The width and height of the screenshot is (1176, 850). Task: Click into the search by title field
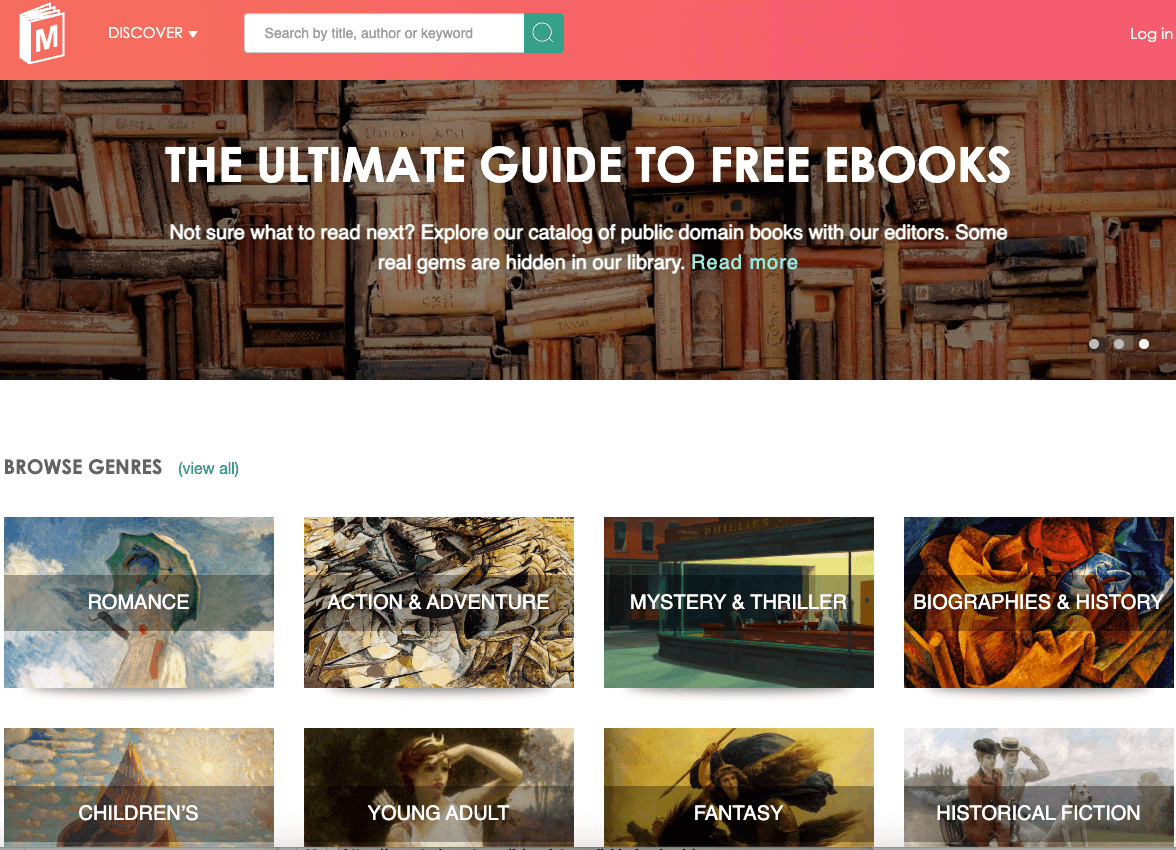384,33
